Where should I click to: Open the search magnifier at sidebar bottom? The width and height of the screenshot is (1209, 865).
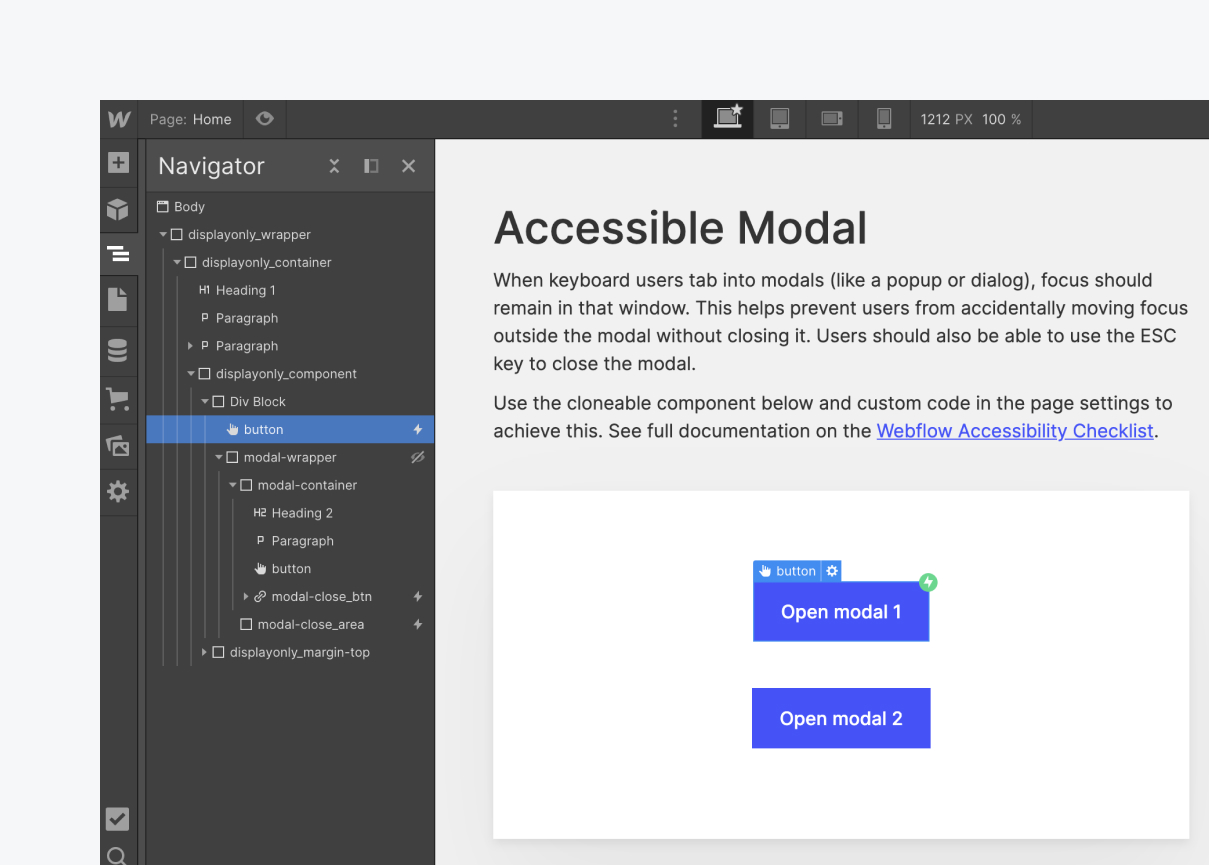click(117, 856)
